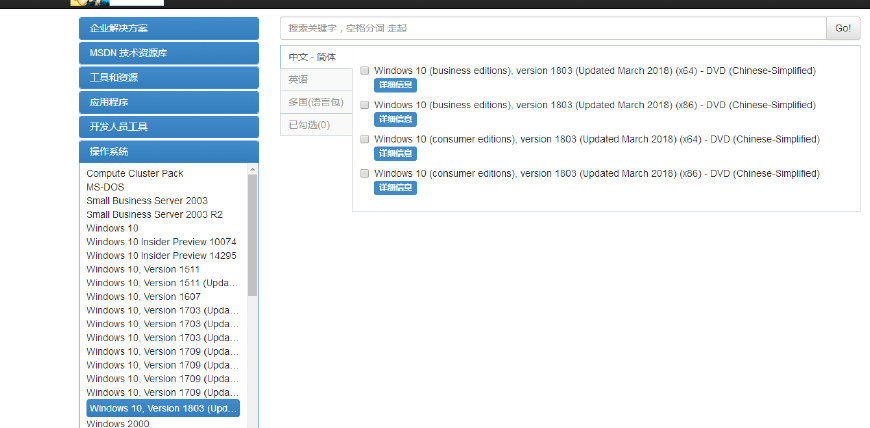
Task: Click the consumer editions x86 DVD title
Action: point(597,174)
